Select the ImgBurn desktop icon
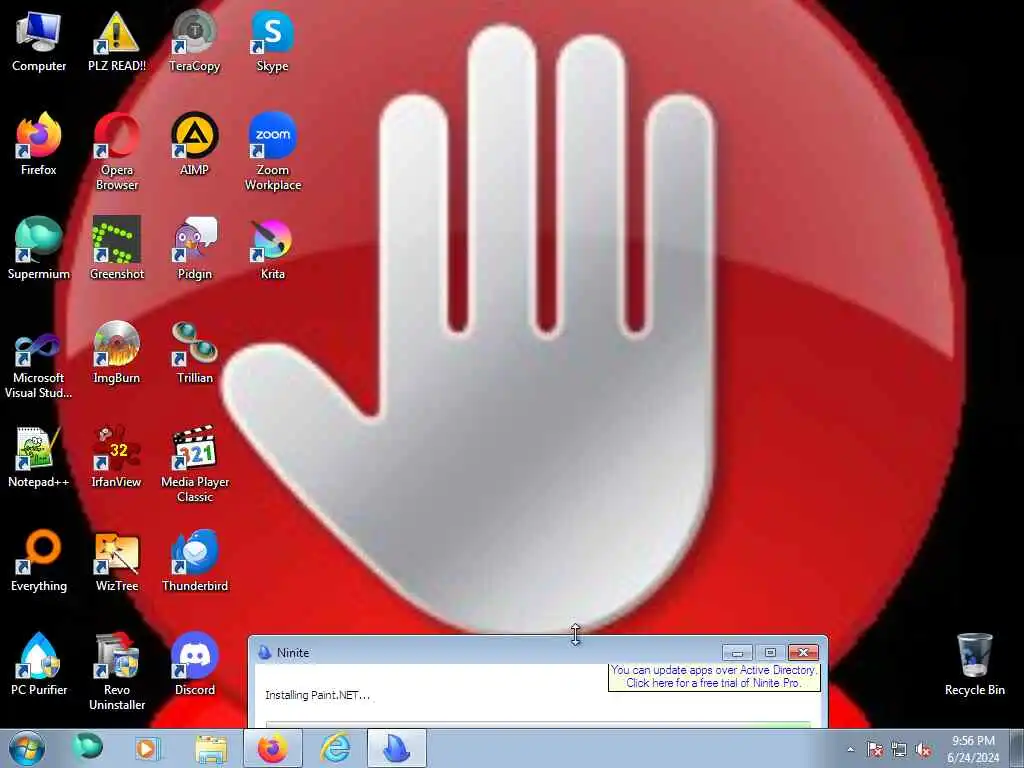1024x768 pixels. tap(116, 353)
